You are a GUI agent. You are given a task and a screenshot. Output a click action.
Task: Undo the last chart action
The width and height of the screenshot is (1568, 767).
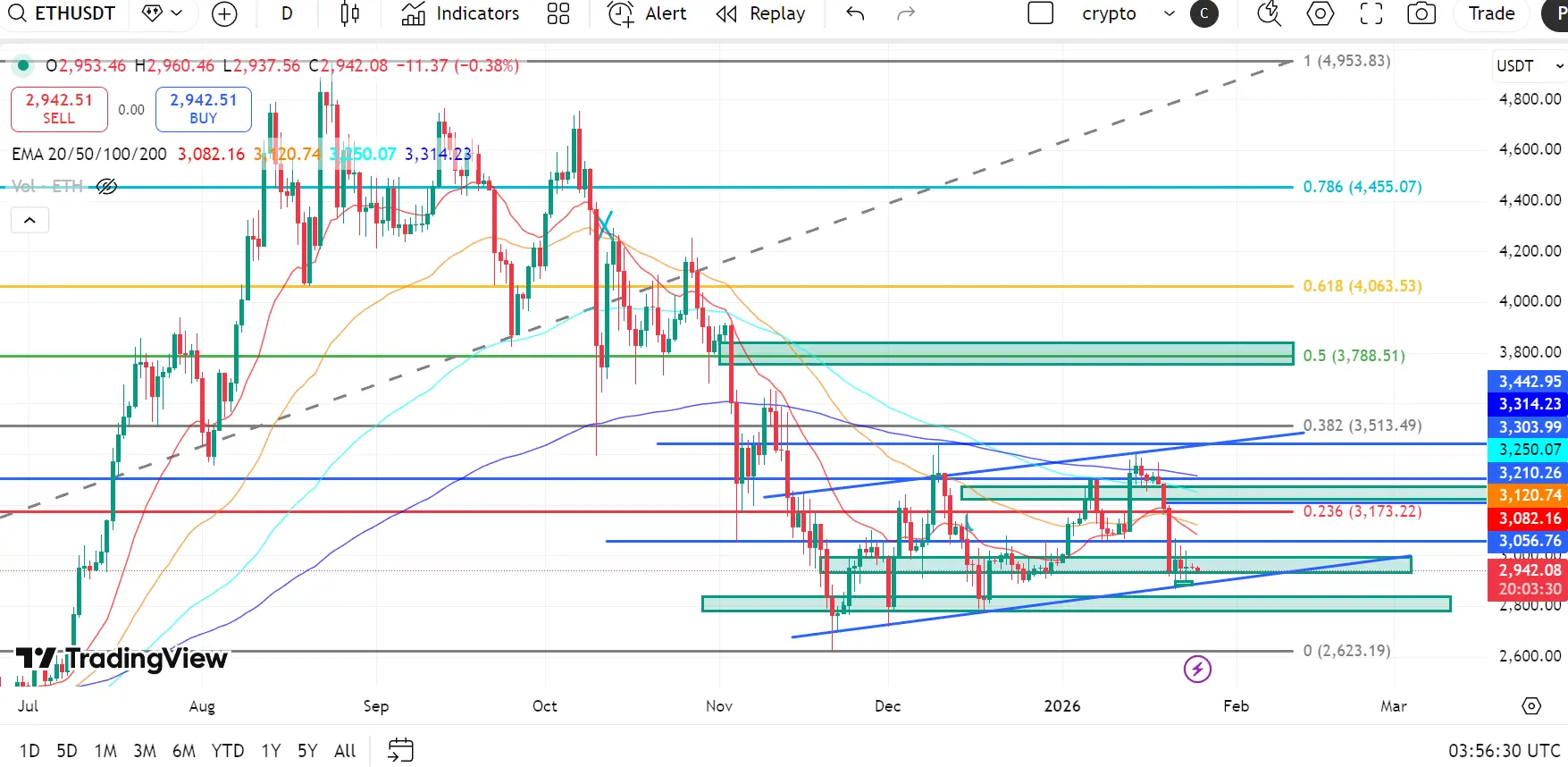855,13
